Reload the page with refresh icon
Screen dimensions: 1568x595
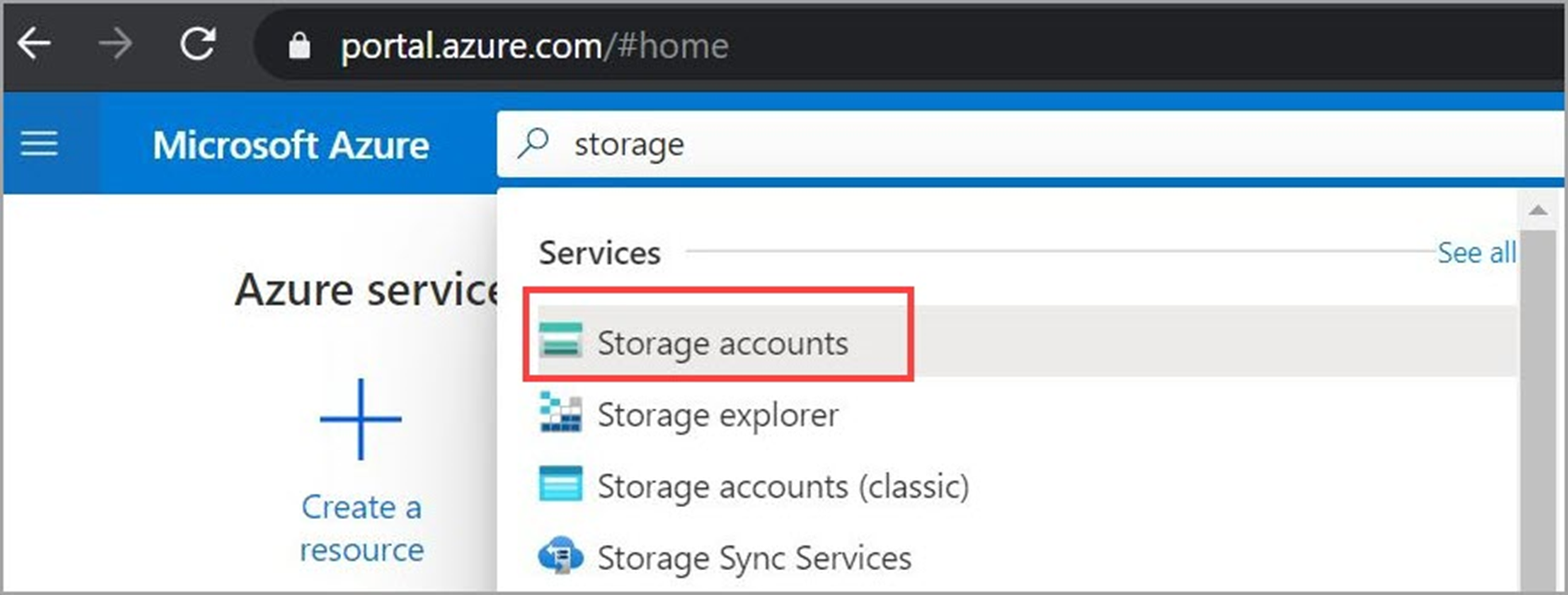198,44
